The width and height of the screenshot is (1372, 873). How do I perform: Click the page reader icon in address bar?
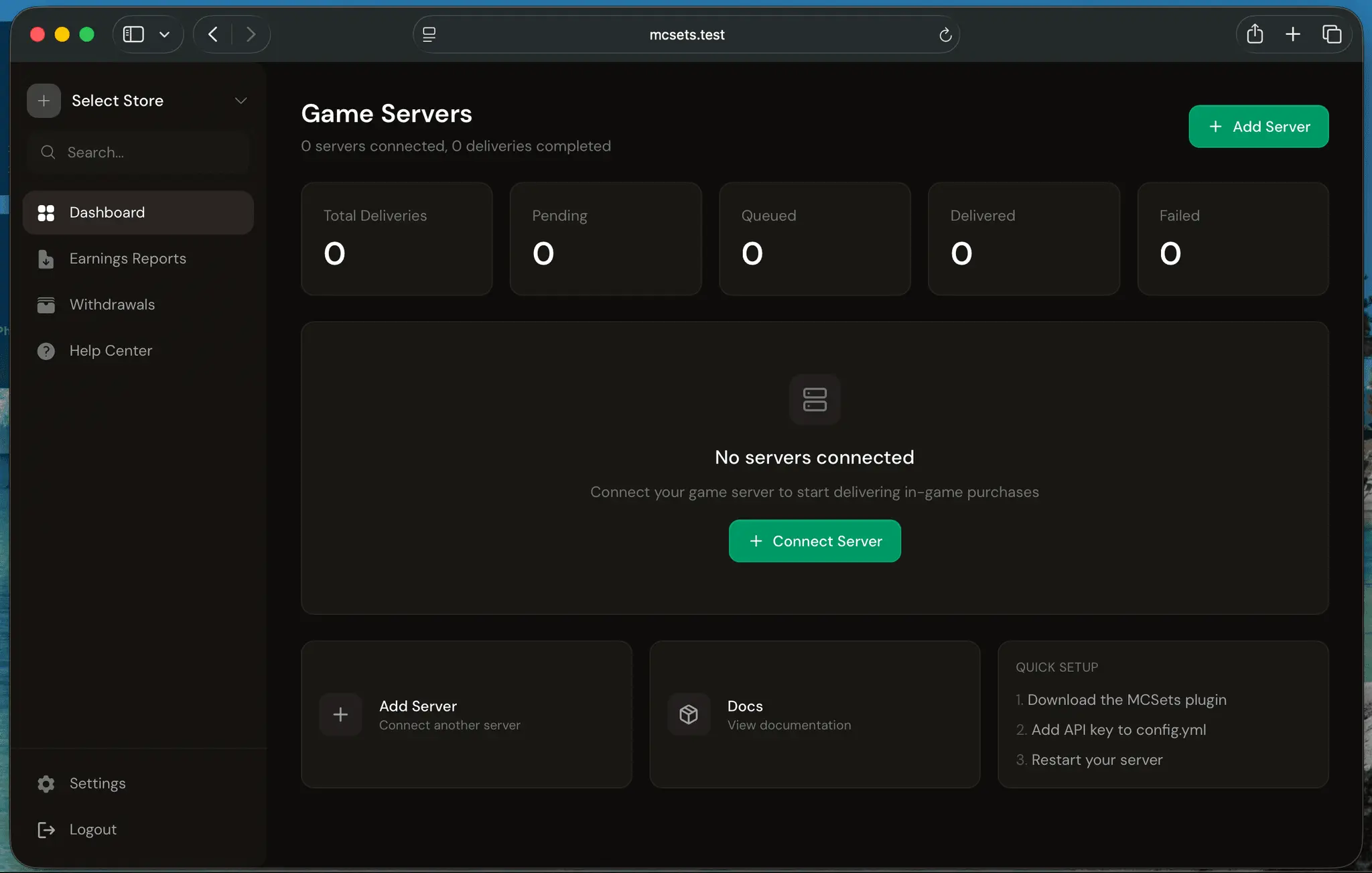(429, 34)
